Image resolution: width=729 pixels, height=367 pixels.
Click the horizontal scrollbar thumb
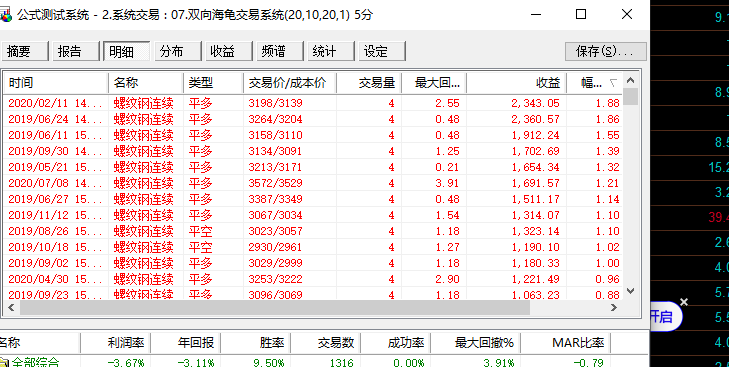pyautogui.click(x=275, y=307)
